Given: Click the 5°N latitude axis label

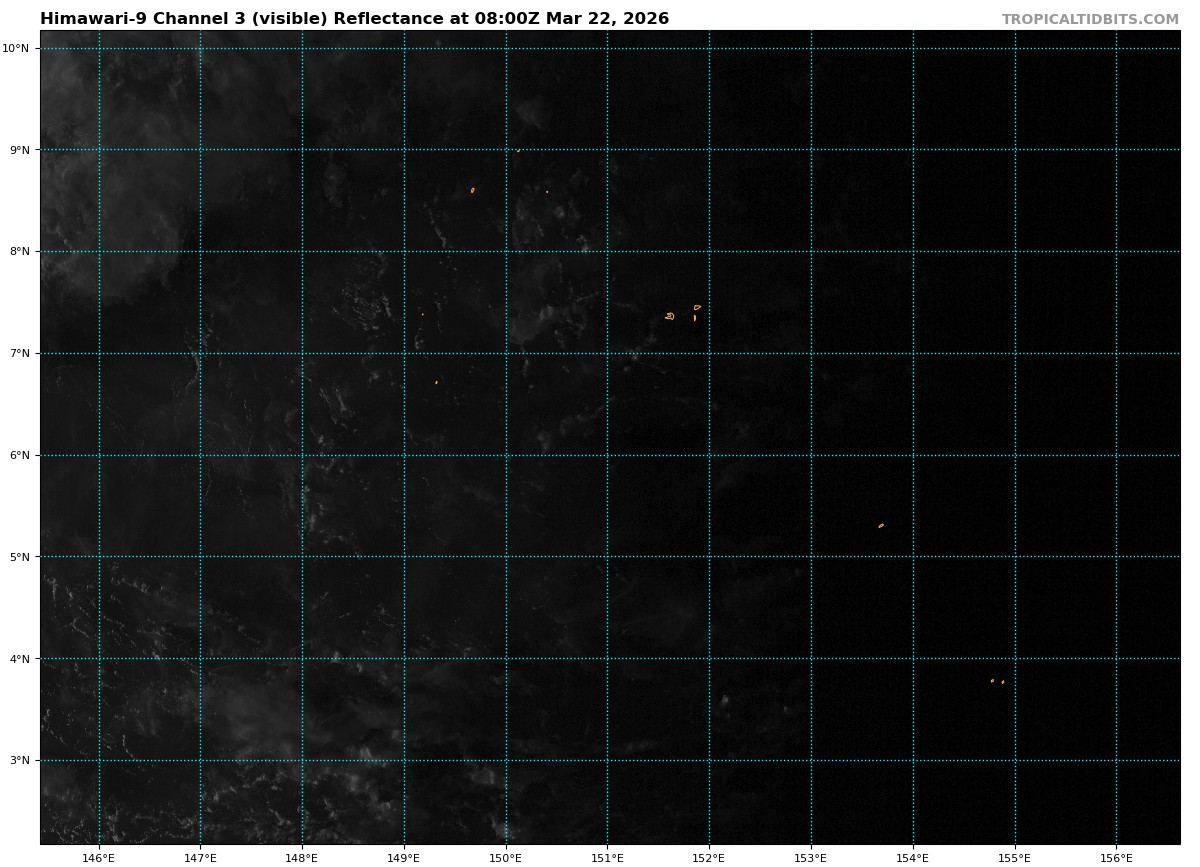Looking at the screenshot, I should 21,557.
